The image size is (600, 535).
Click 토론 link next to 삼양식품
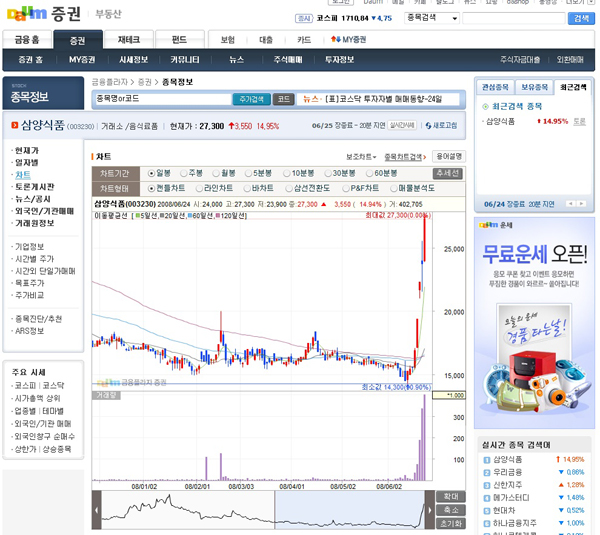click(579, 122)
